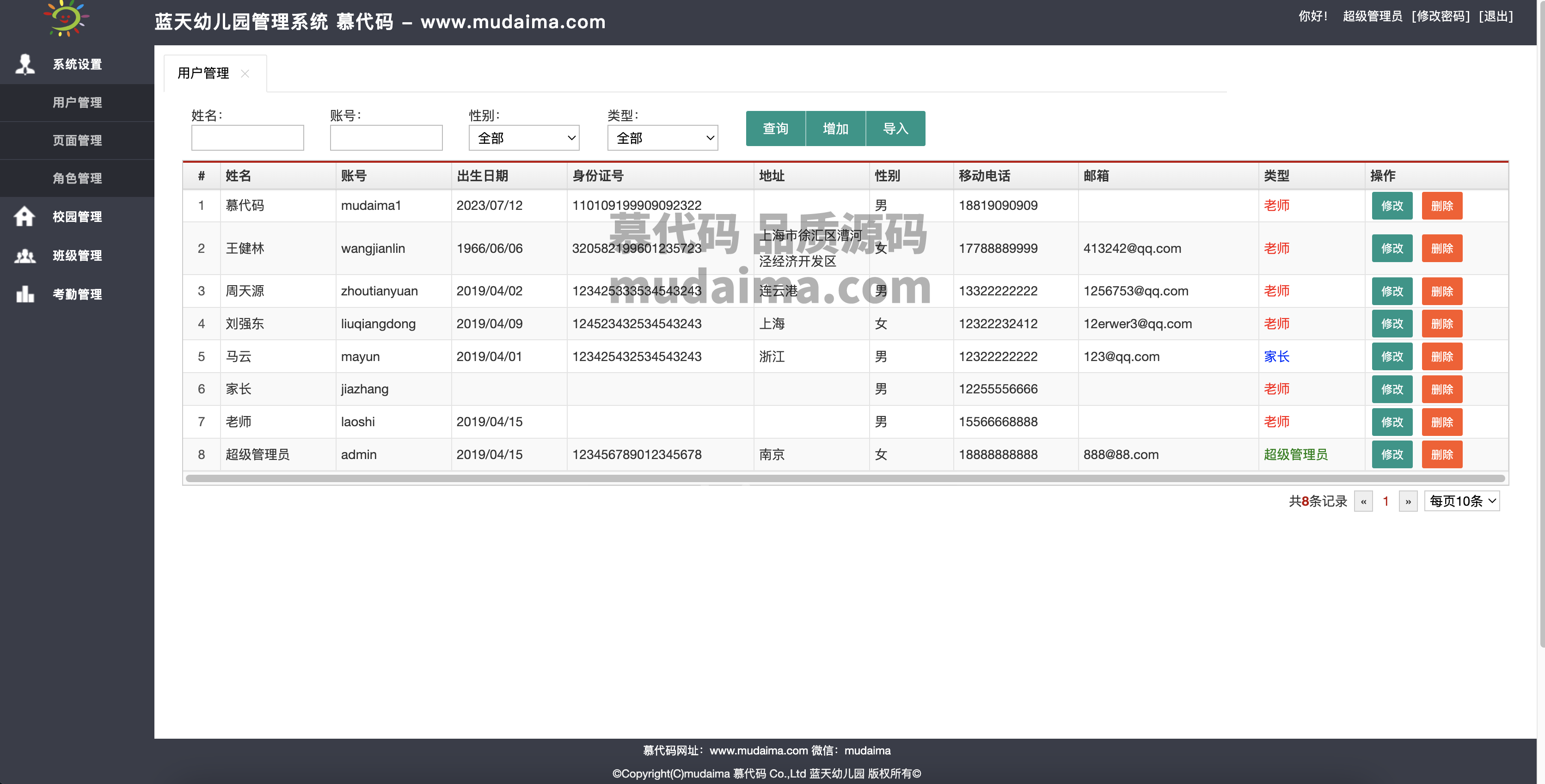Click 删除 for account admin

1442,455
